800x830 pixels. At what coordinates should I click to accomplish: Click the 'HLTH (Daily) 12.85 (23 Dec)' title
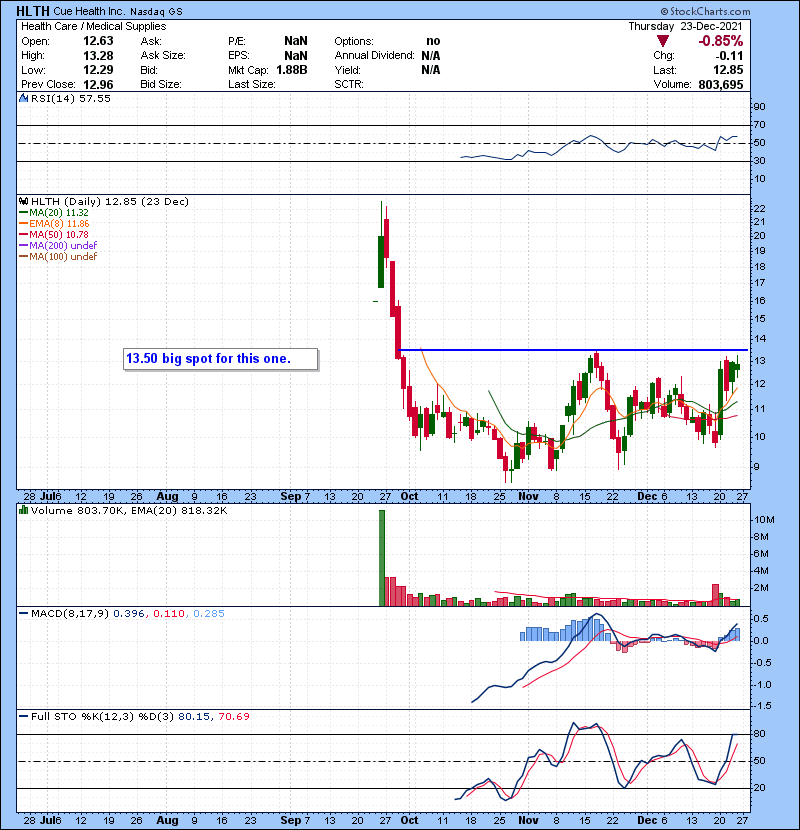(x=110, y=202)
